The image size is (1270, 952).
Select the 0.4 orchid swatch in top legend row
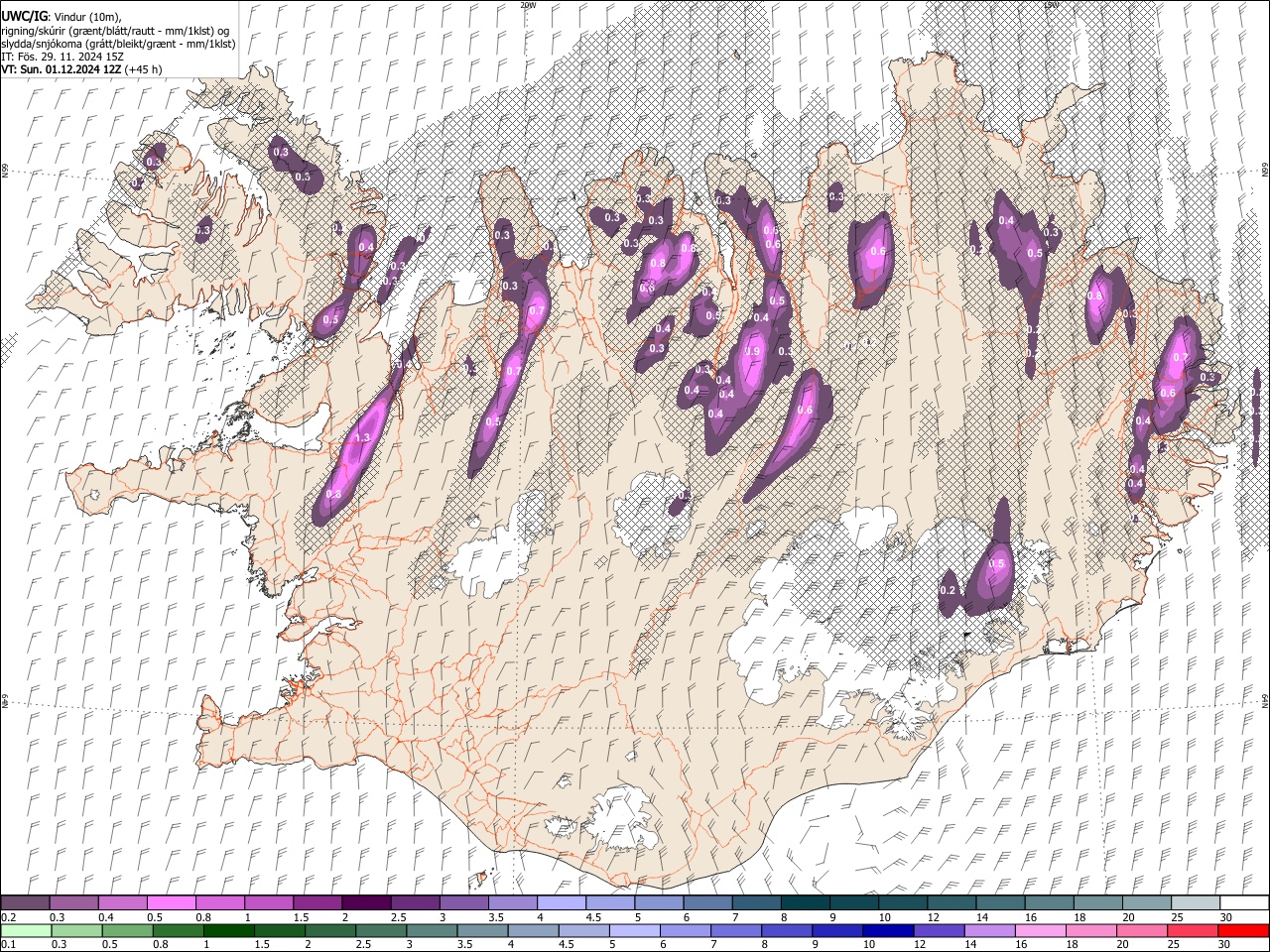122,902
